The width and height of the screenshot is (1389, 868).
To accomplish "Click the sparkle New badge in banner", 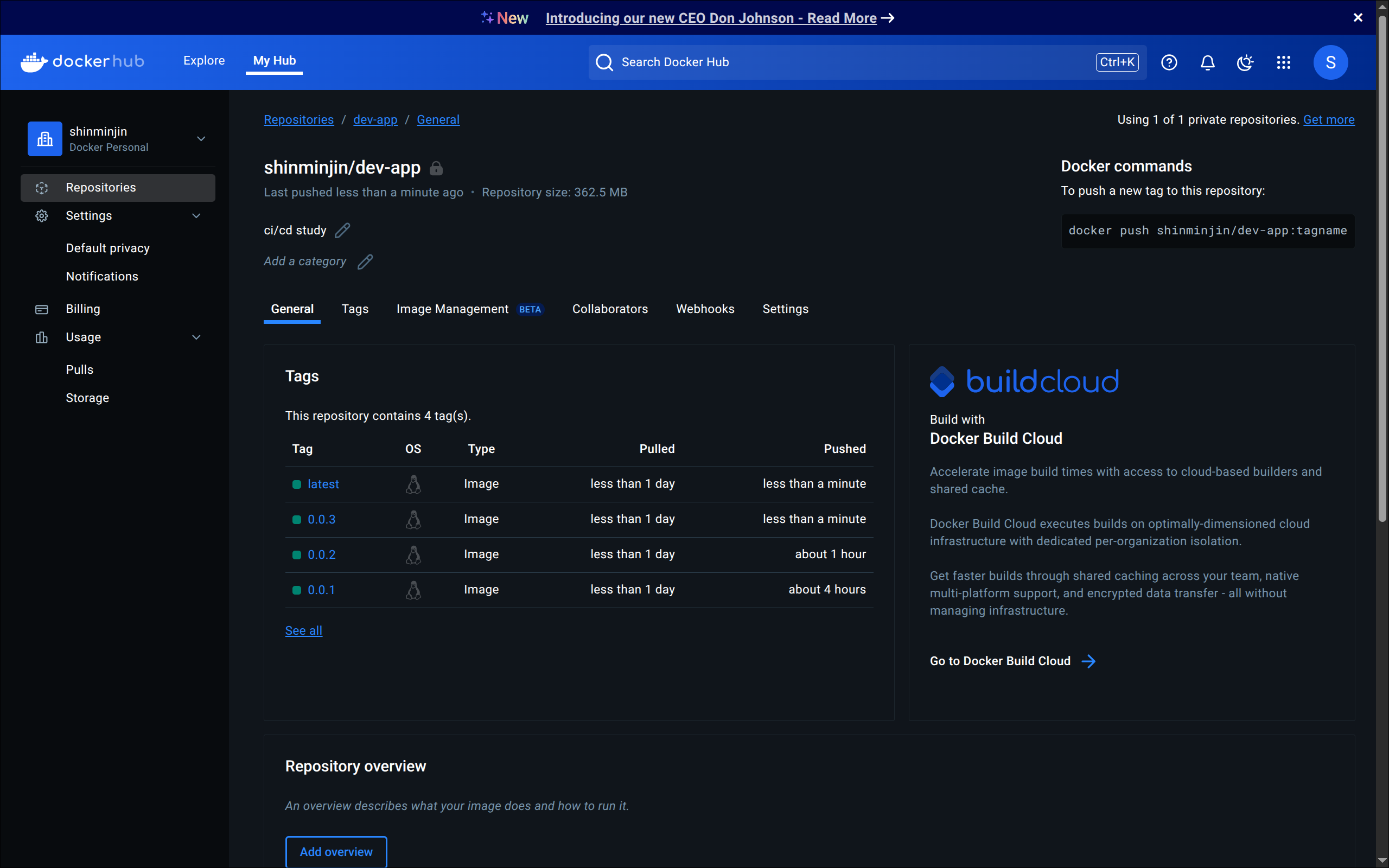I will [x=505, y=18].
